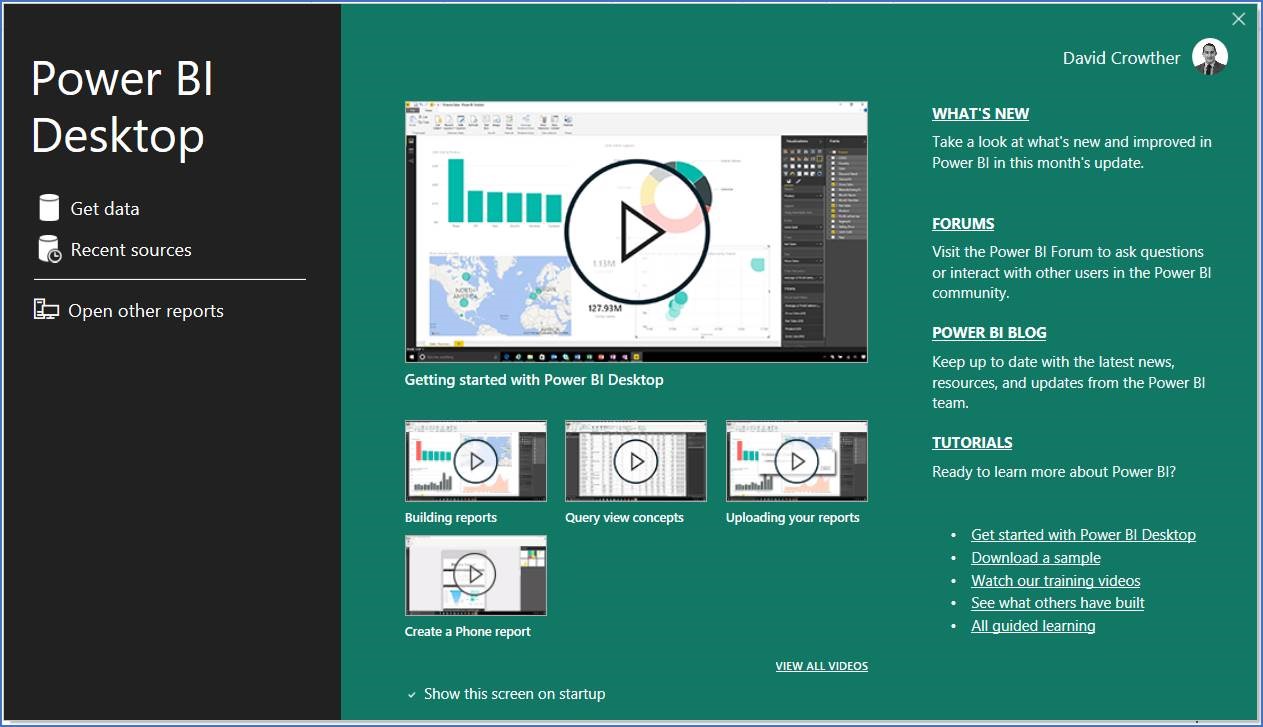The height and width of the screenshot is (727, 1263).
Task: Click the Get data cylinder icon
Action: point(49,208)
